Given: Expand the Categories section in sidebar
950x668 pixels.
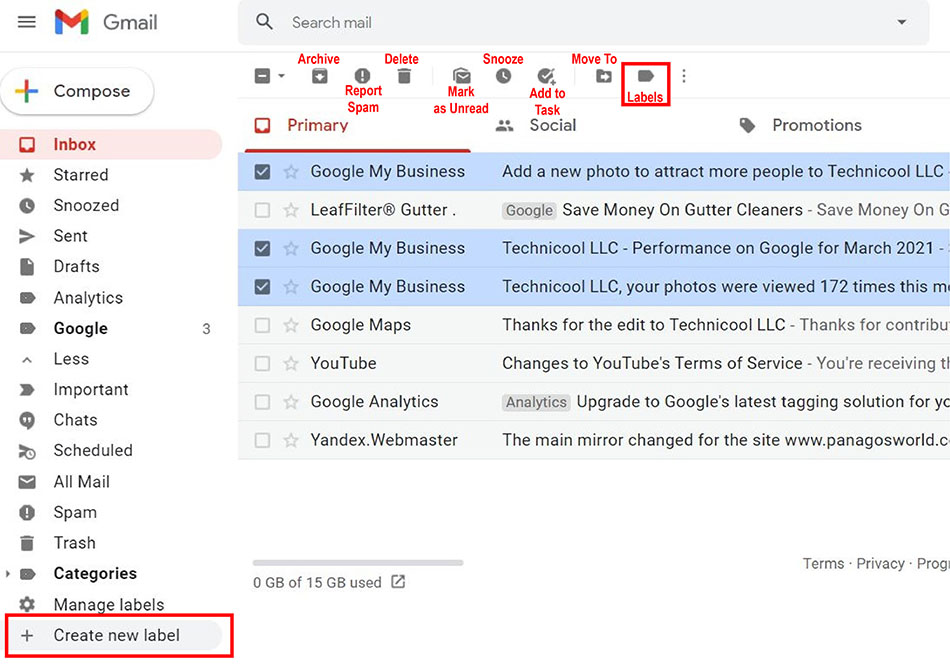Looking at the screenshot, I should (9, 574).
